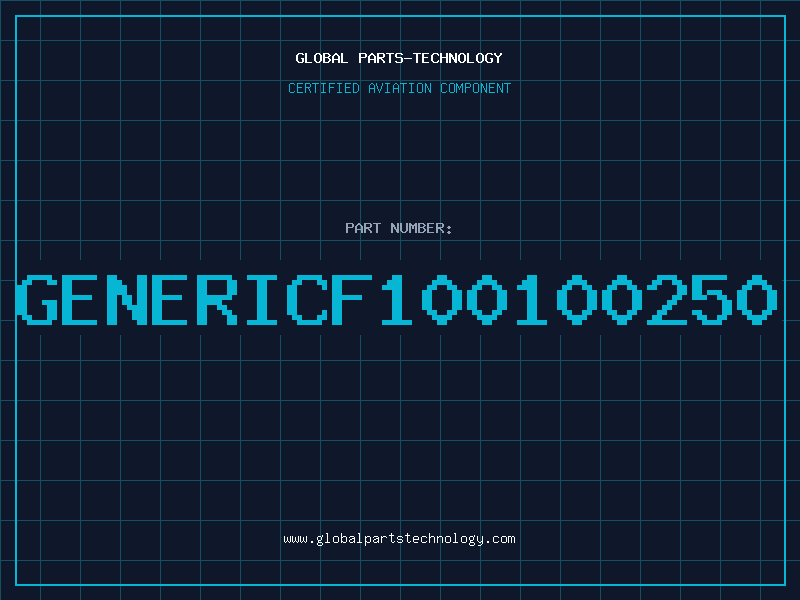Select the word AVIATION in the subtitle
The height and width of the screenshot is (600, 800).
[x=400, y=88]
